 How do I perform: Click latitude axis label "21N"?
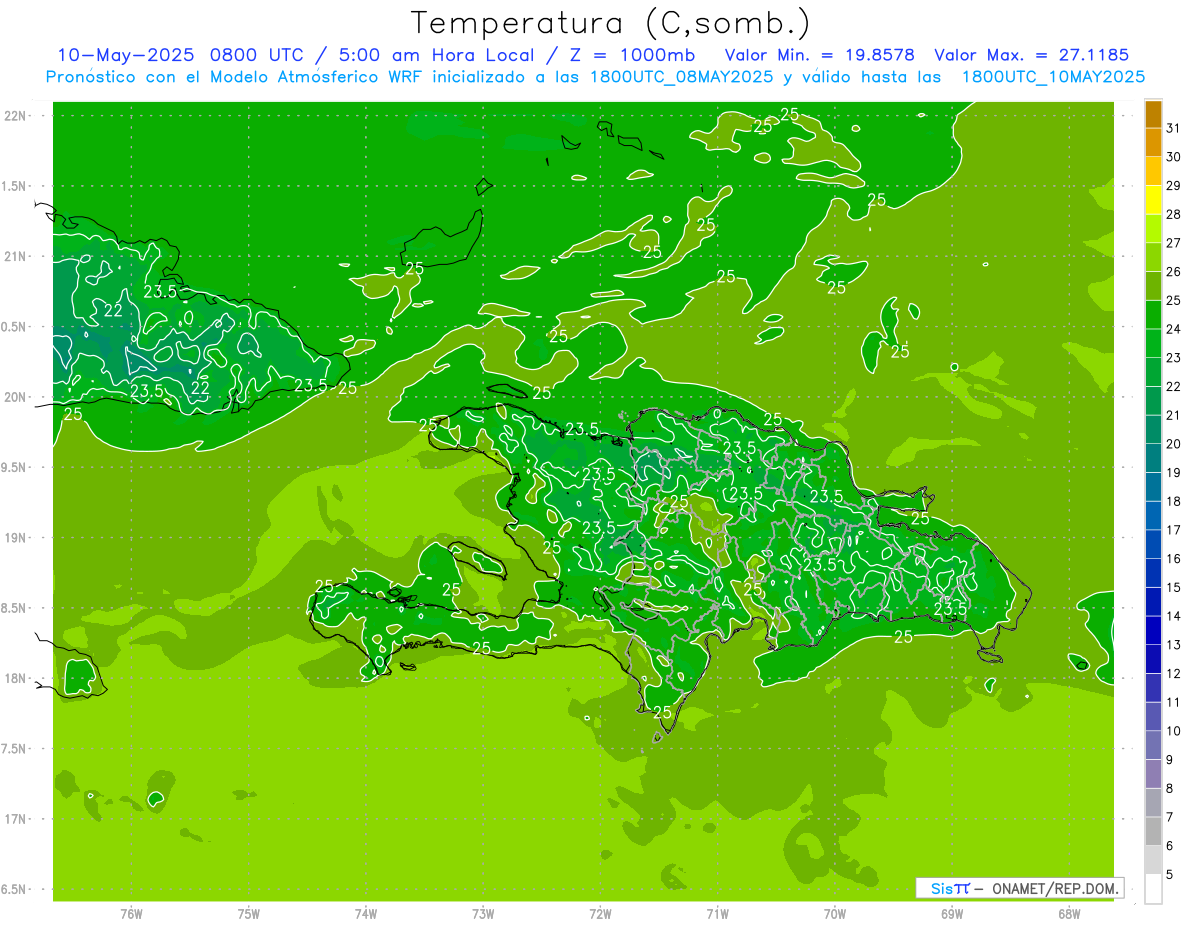(x=15, y=257)
